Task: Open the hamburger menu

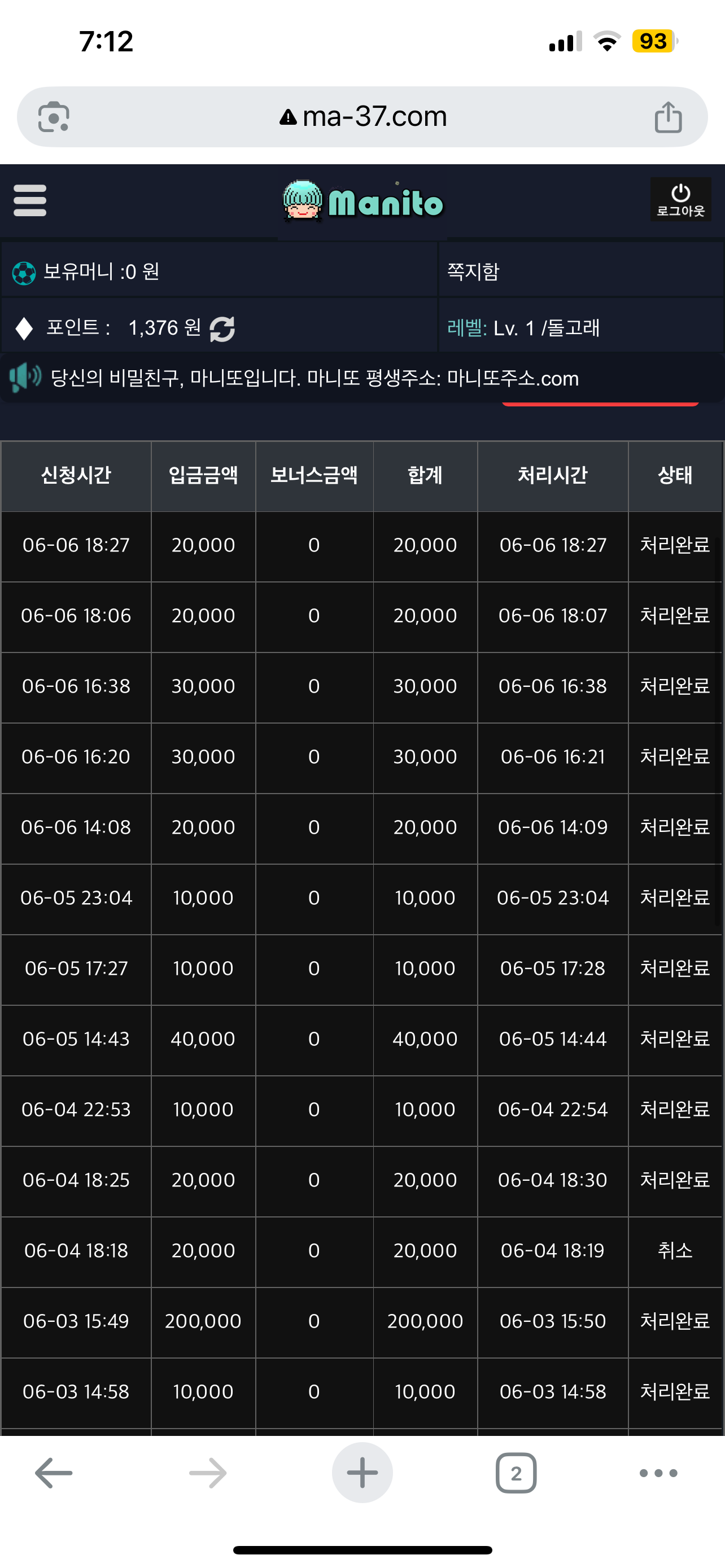Action: [30, 201]
